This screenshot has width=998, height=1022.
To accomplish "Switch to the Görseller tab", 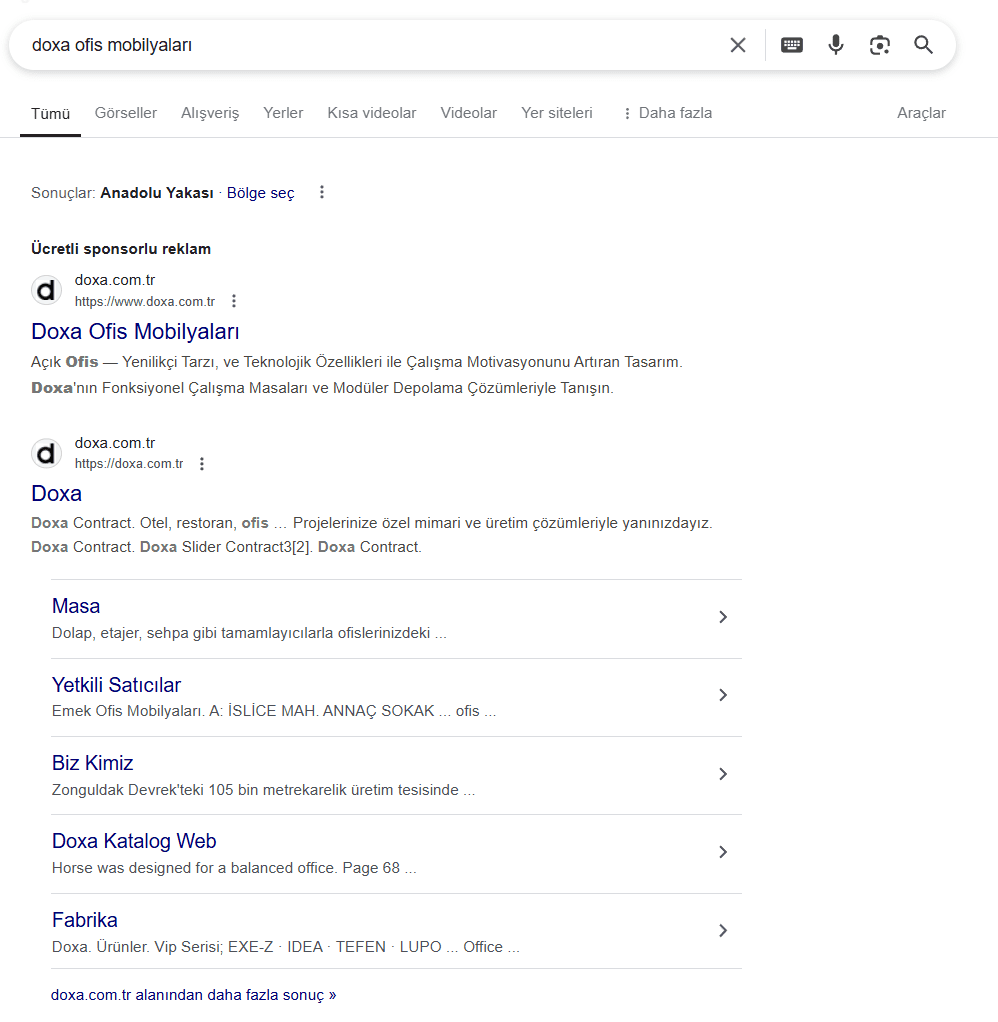I will pos(126,113).
